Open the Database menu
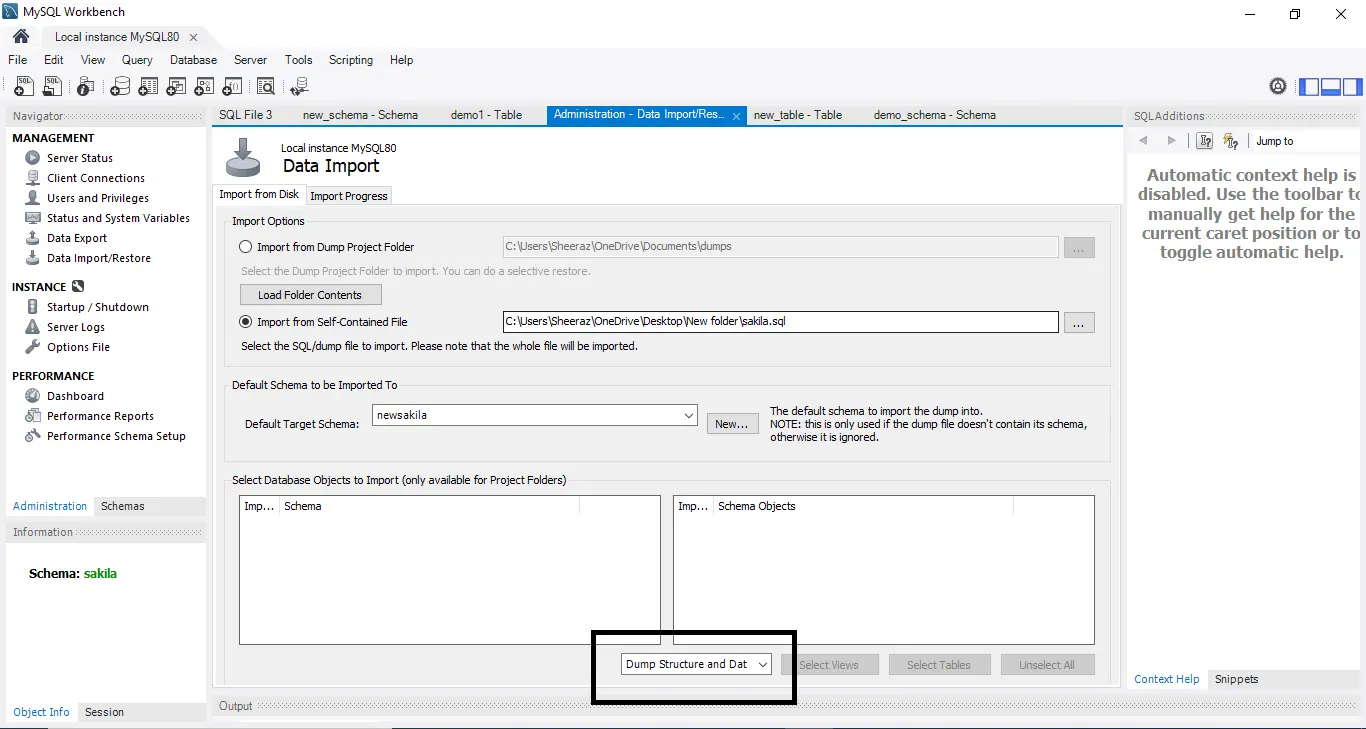Image resolution: width=1366 pixels, height=729 pixels. [x=193, y=60]
